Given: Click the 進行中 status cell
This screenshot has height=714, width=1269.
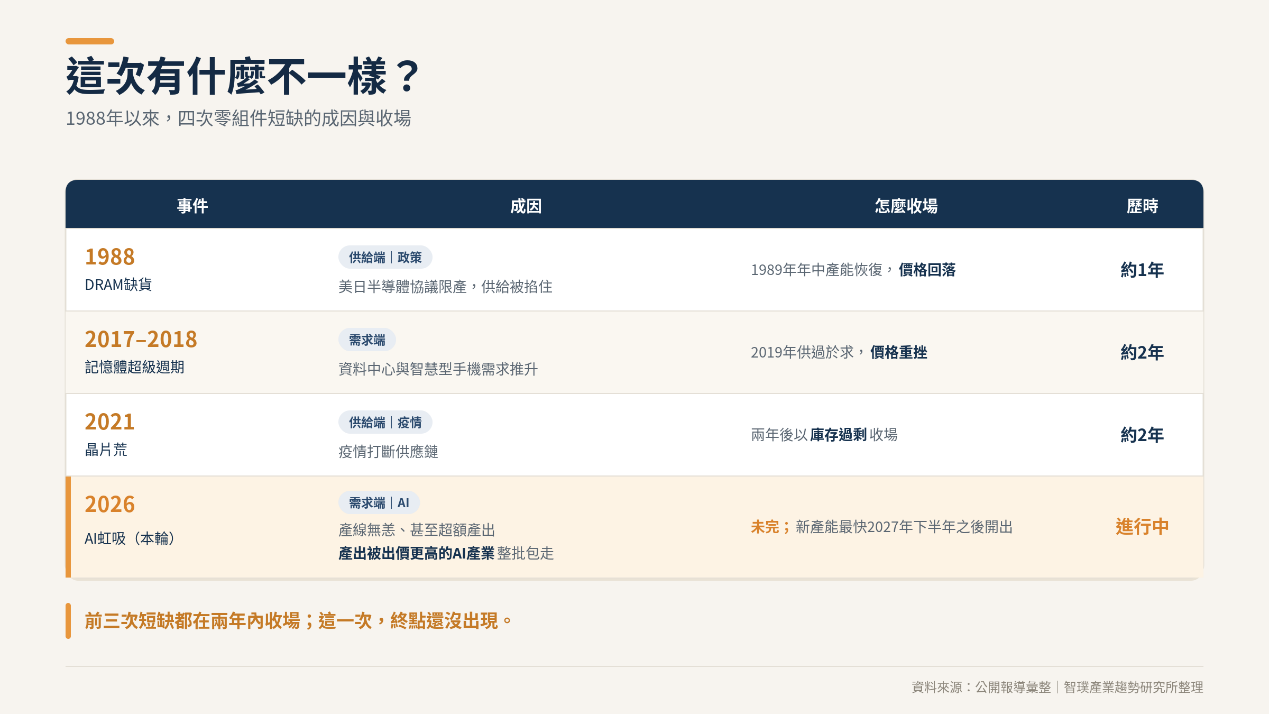Looking at the screenshot, I should [1142, 527].
